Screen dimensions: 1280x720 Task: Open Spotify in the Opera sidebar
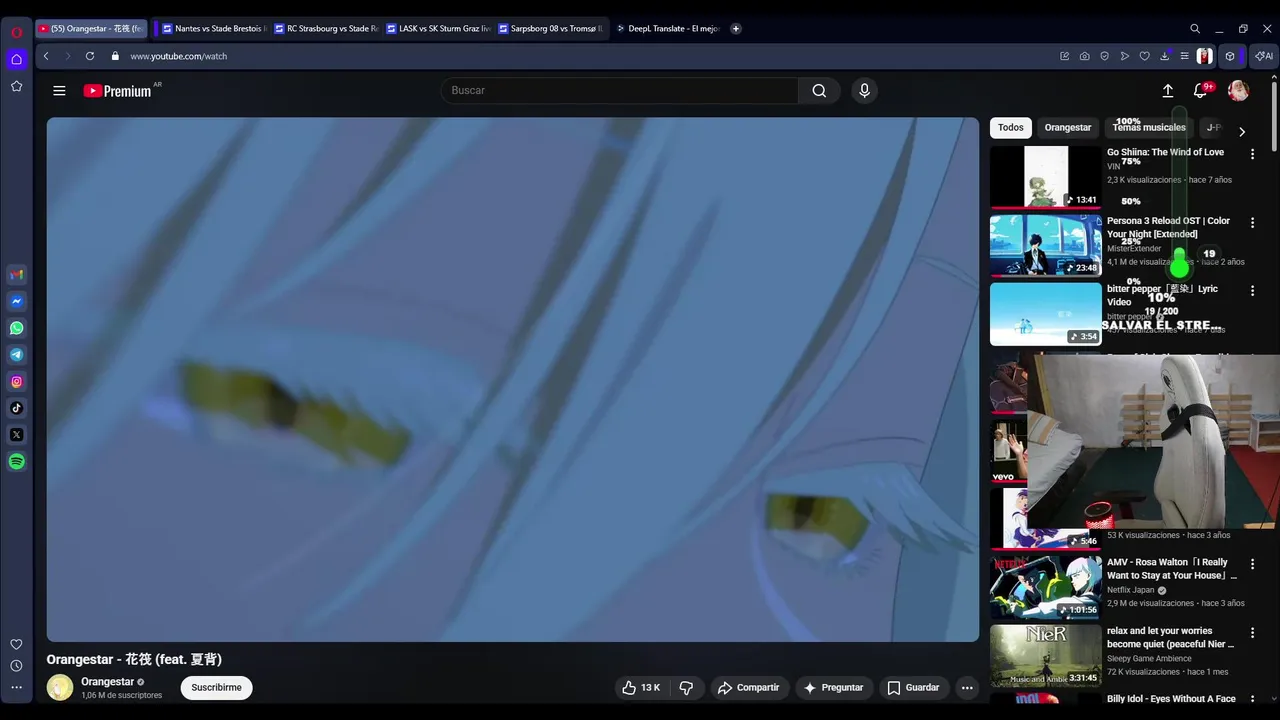pos(17,461)
